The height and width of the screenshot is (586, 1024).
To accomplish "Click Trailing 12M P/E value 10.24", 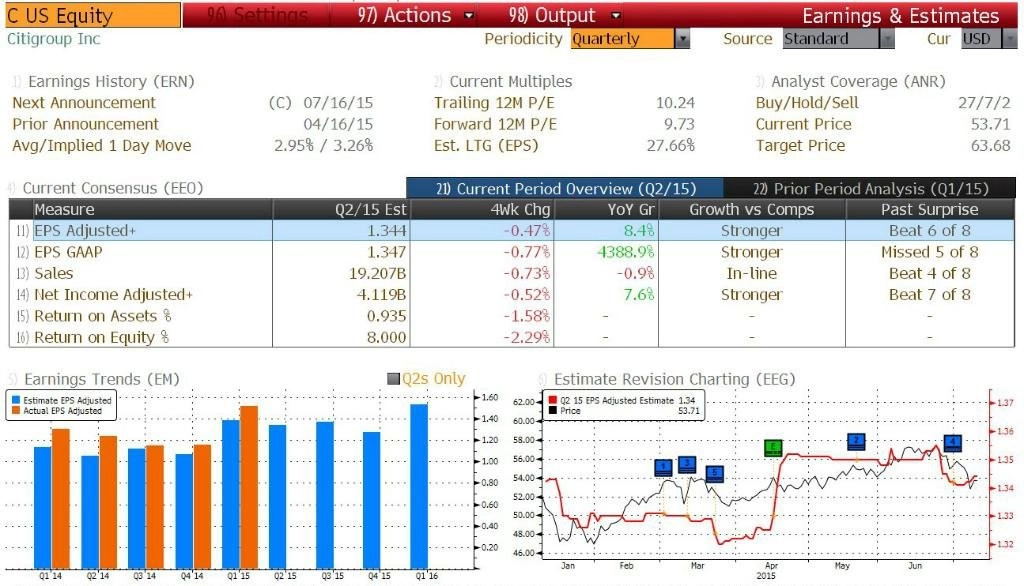I will [675, 103].
